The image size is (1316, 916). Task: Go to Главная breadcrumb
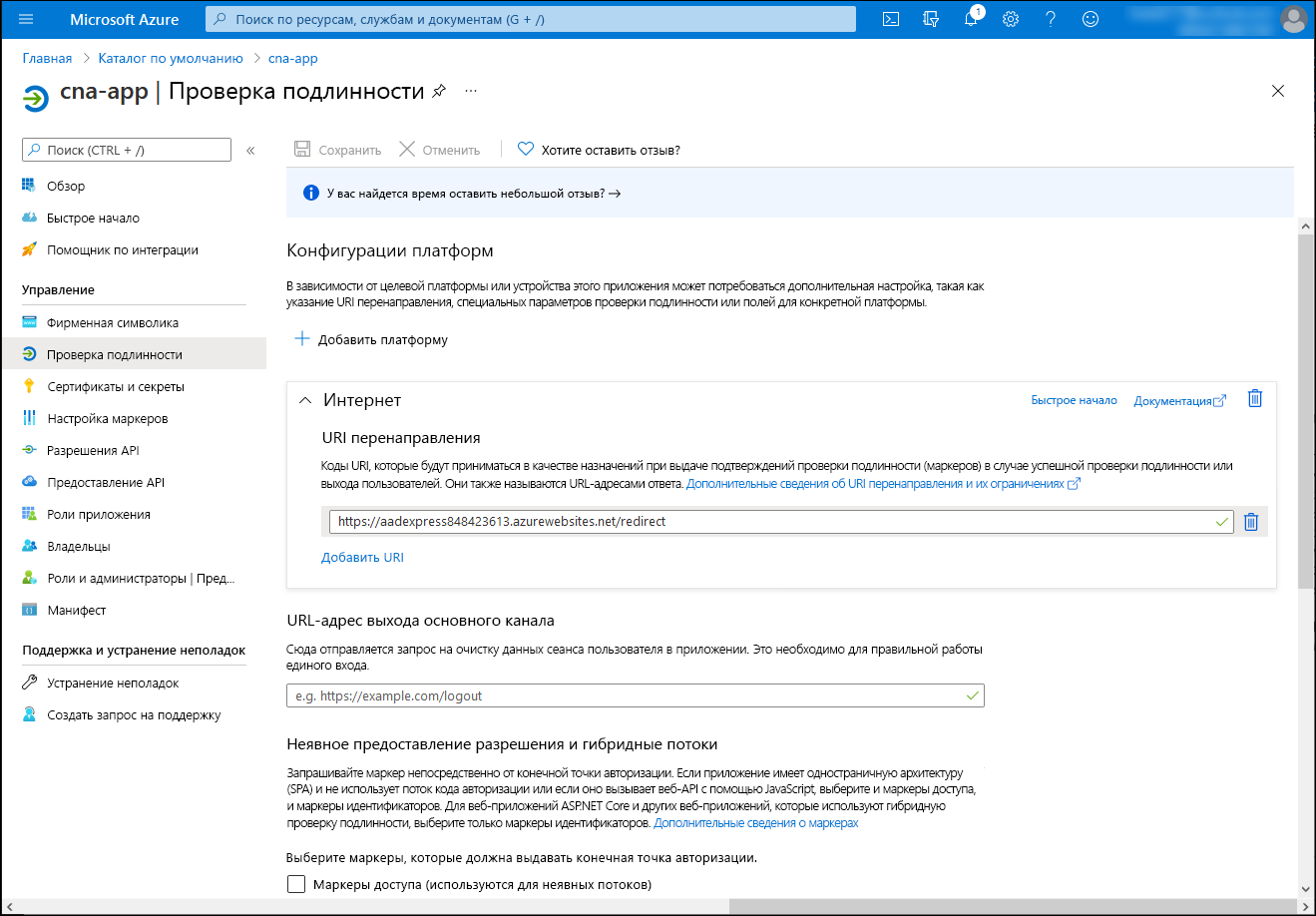[47, 58]
